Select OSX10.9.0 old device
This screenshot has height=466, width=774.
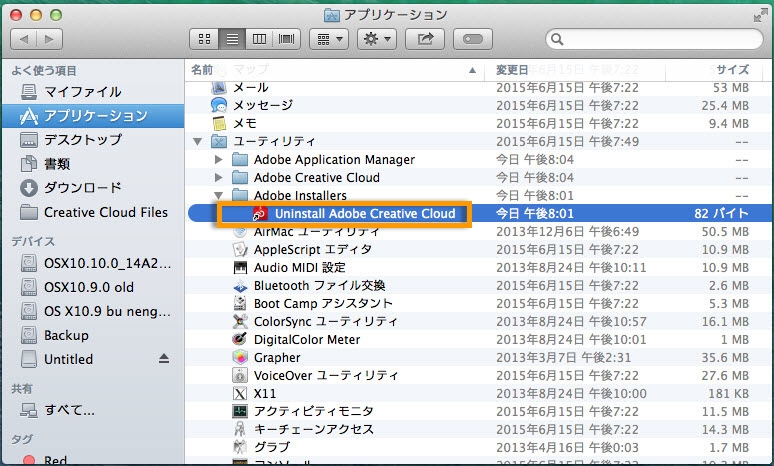coord(93,287)
